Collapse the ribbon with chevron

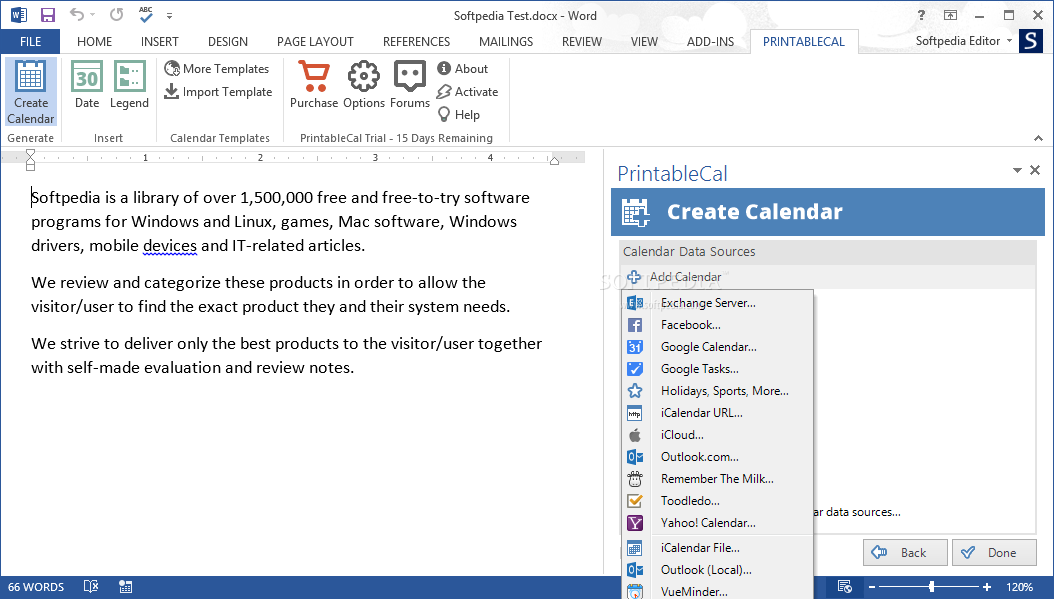pyautogui.click(x=1039, y=138)
